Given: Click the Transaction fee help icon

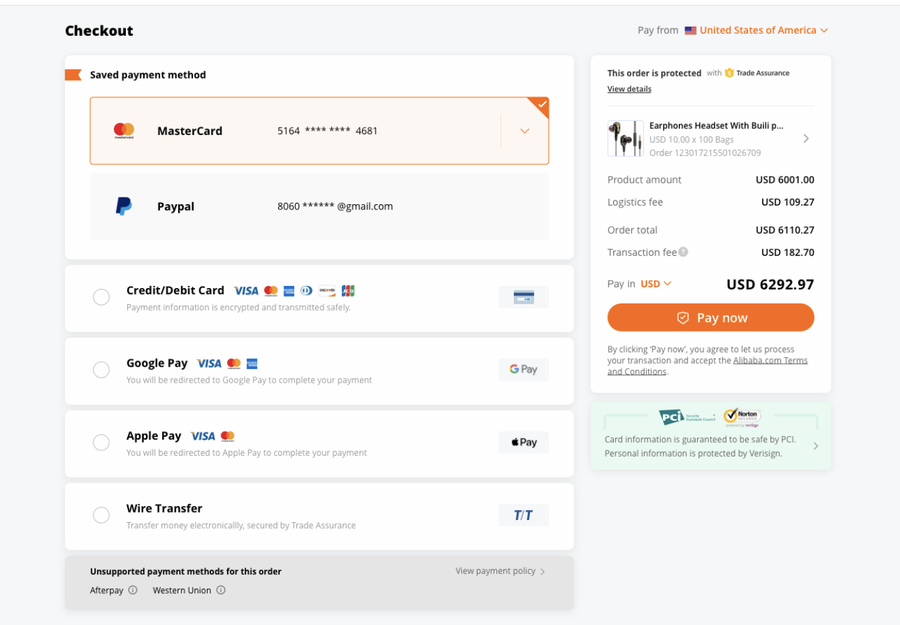Looking at the screenshot, I should pos(684,252).
